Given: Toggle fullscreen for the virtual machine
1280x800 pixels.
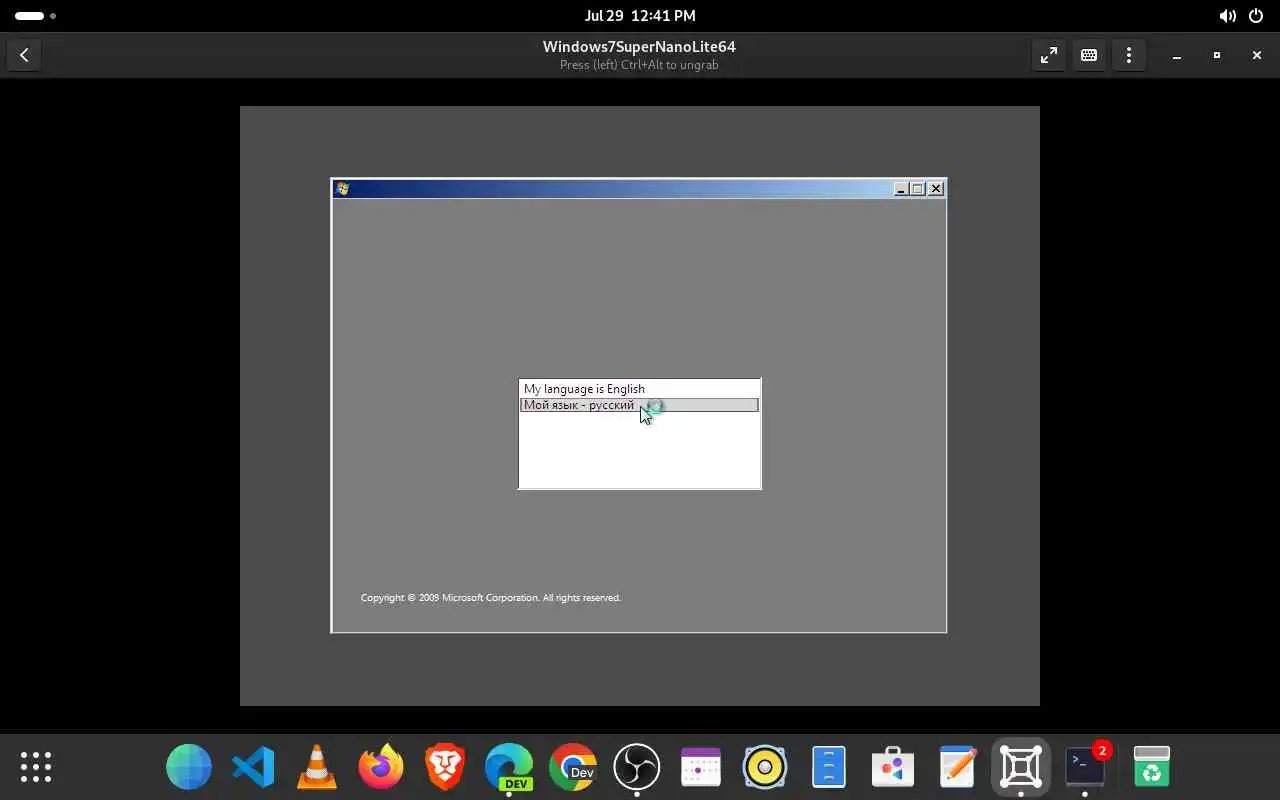Looking at the screenshot, I should click(1048, 55).
